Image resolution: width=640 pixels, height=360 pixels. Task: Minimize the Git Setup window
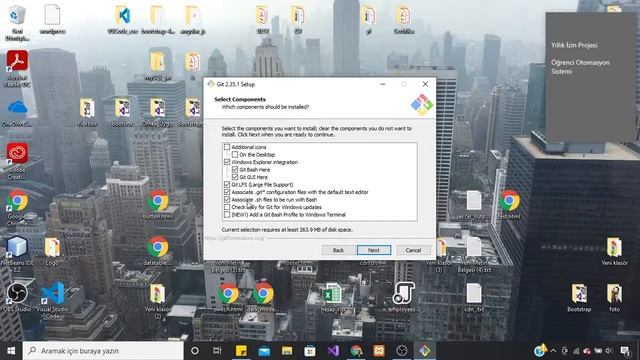click(x=382, y=84)
